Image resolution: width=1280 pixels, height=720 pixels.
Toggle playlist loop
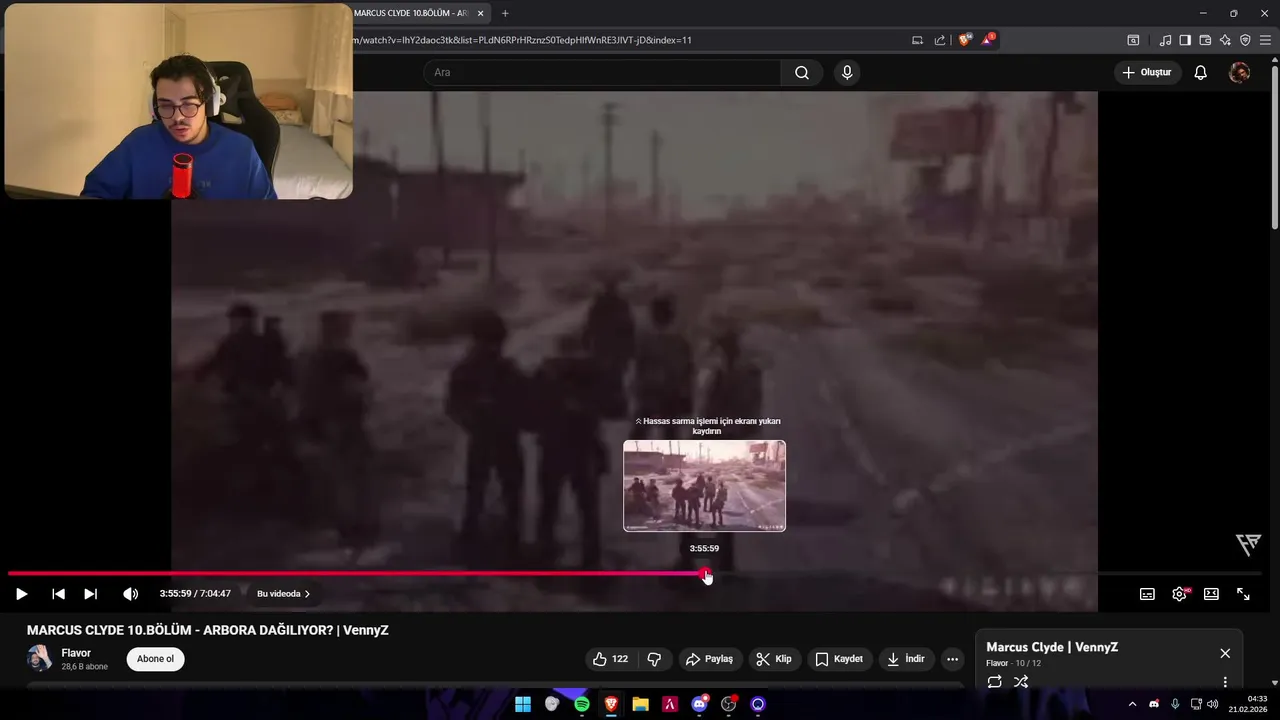(x=994, y=682)
